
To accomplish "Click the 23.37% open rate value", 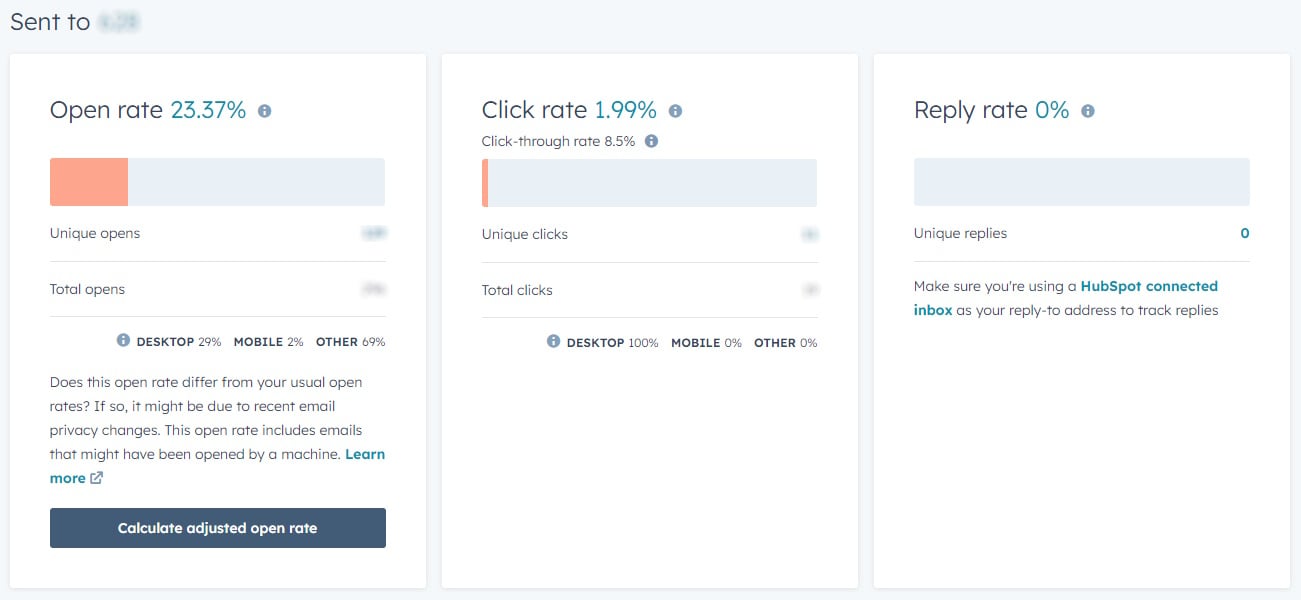I will pyautogui.click(x=208, y=110).
